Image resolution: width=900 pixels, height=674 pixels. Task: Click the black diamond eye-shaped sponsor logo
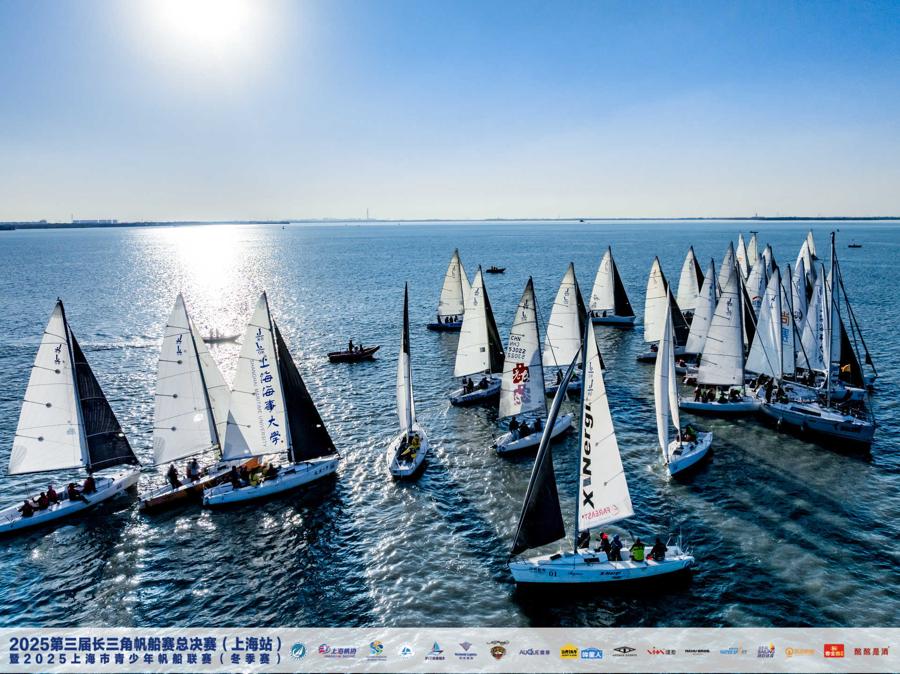(x=624, y=651)
